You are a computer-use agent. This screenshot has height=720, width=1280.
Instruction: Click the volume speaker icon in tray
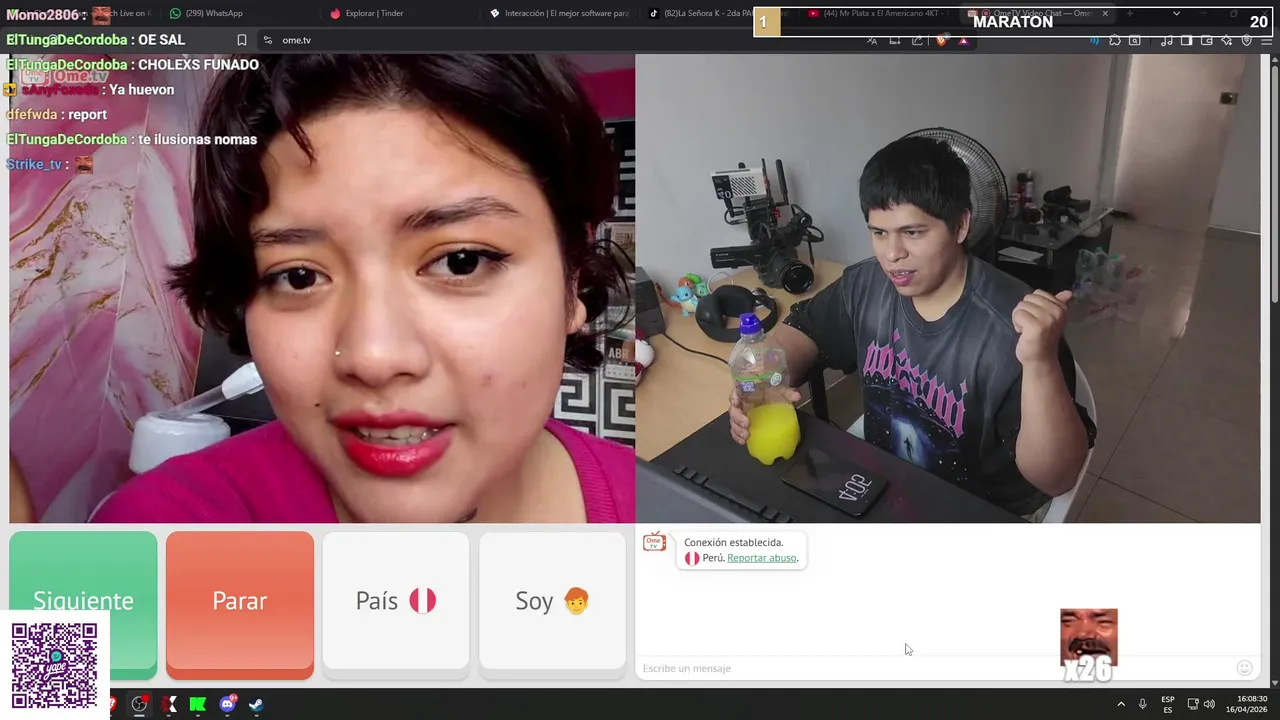click(x=1209, y=704)
